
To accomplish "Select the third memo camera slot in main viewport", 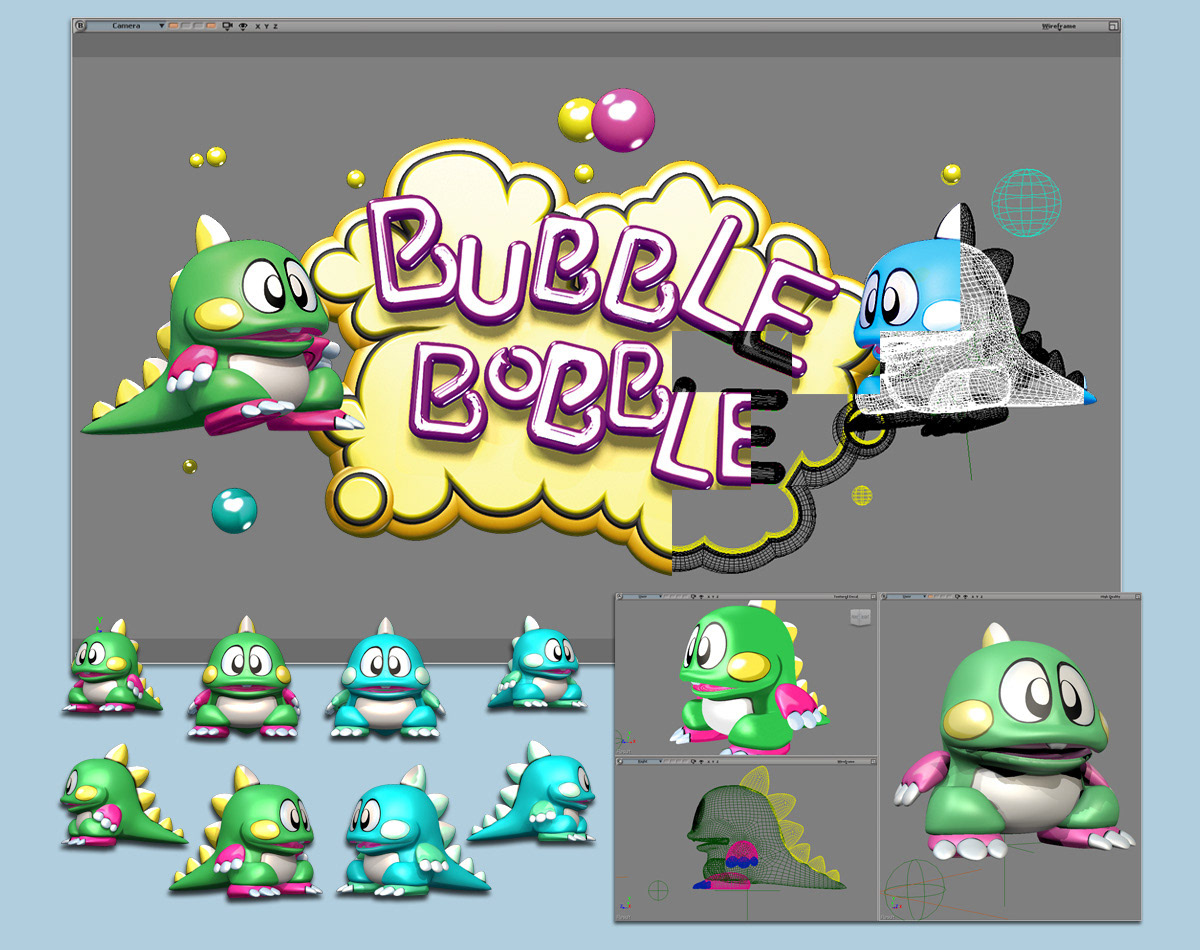I will coord(198,26).
